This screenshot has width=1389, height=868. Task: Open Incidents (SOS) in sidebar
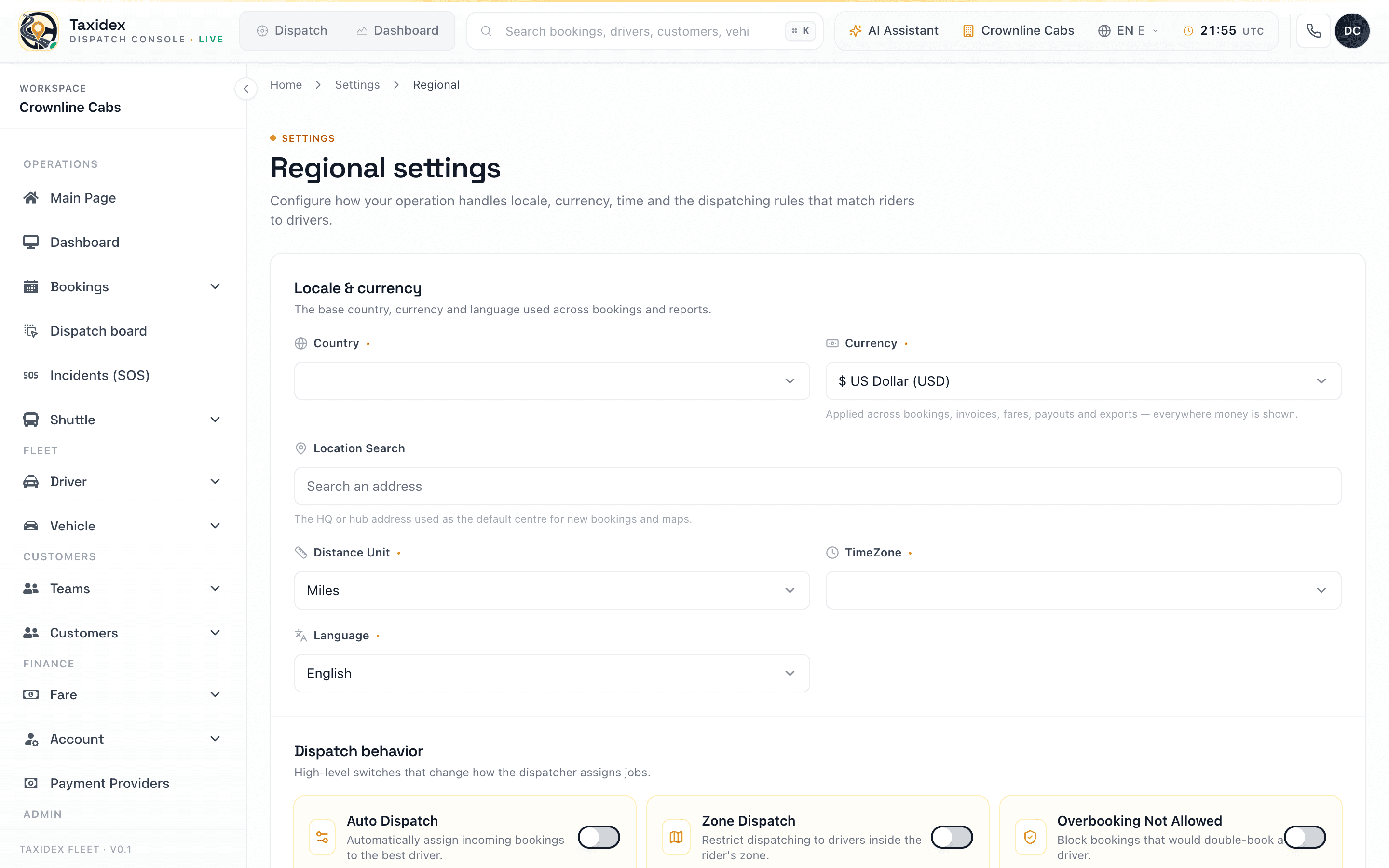pyautogui.click(x=123, y=375)
